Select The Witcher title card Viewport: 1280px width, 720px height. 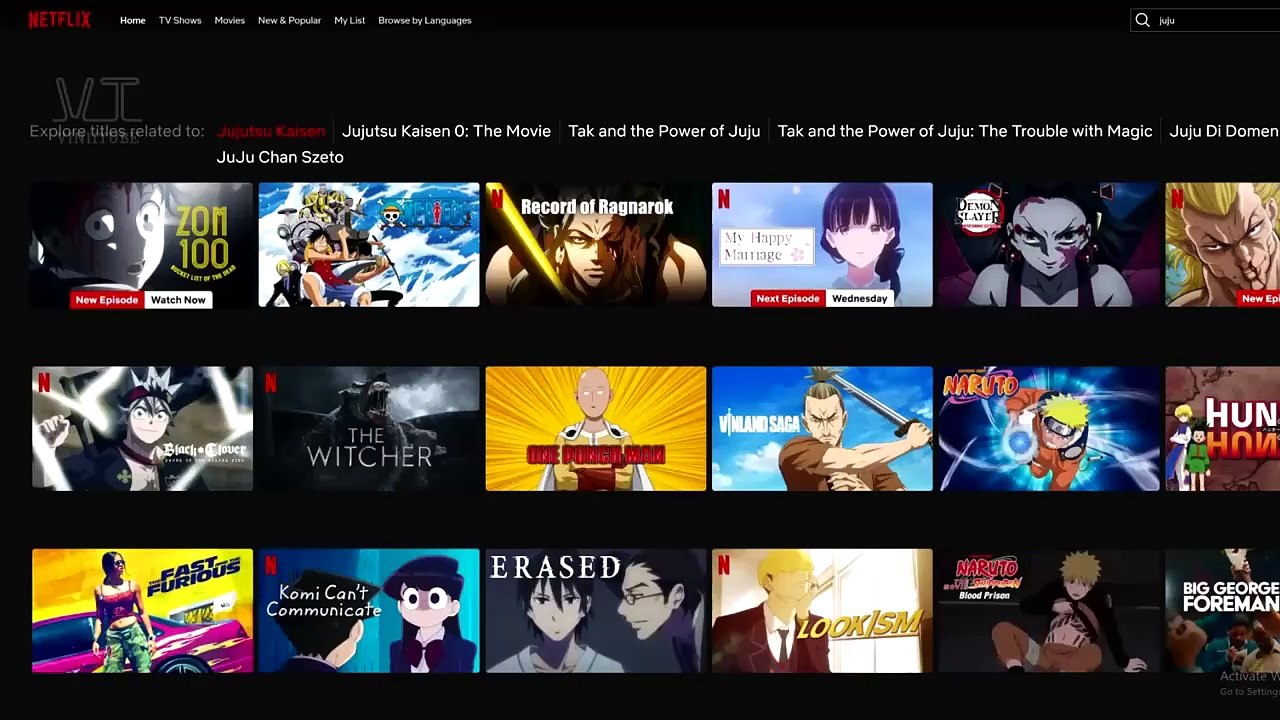point(369,429)
